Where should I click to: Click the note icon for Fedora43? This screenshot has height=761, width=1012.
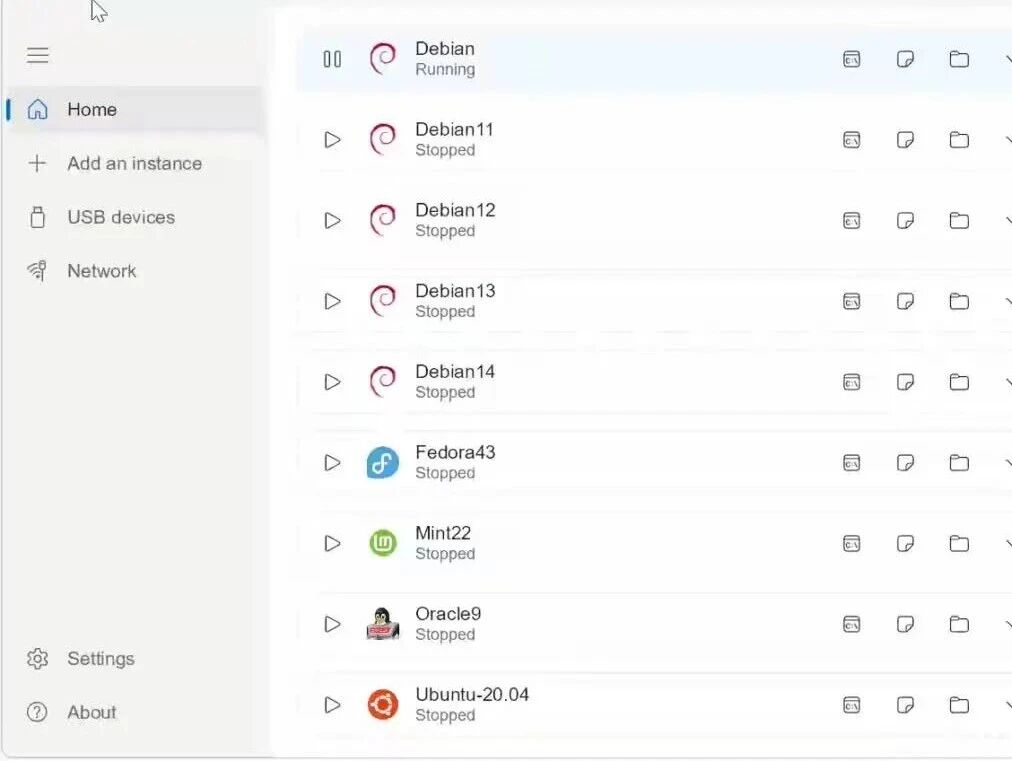(x=905, y=463)
